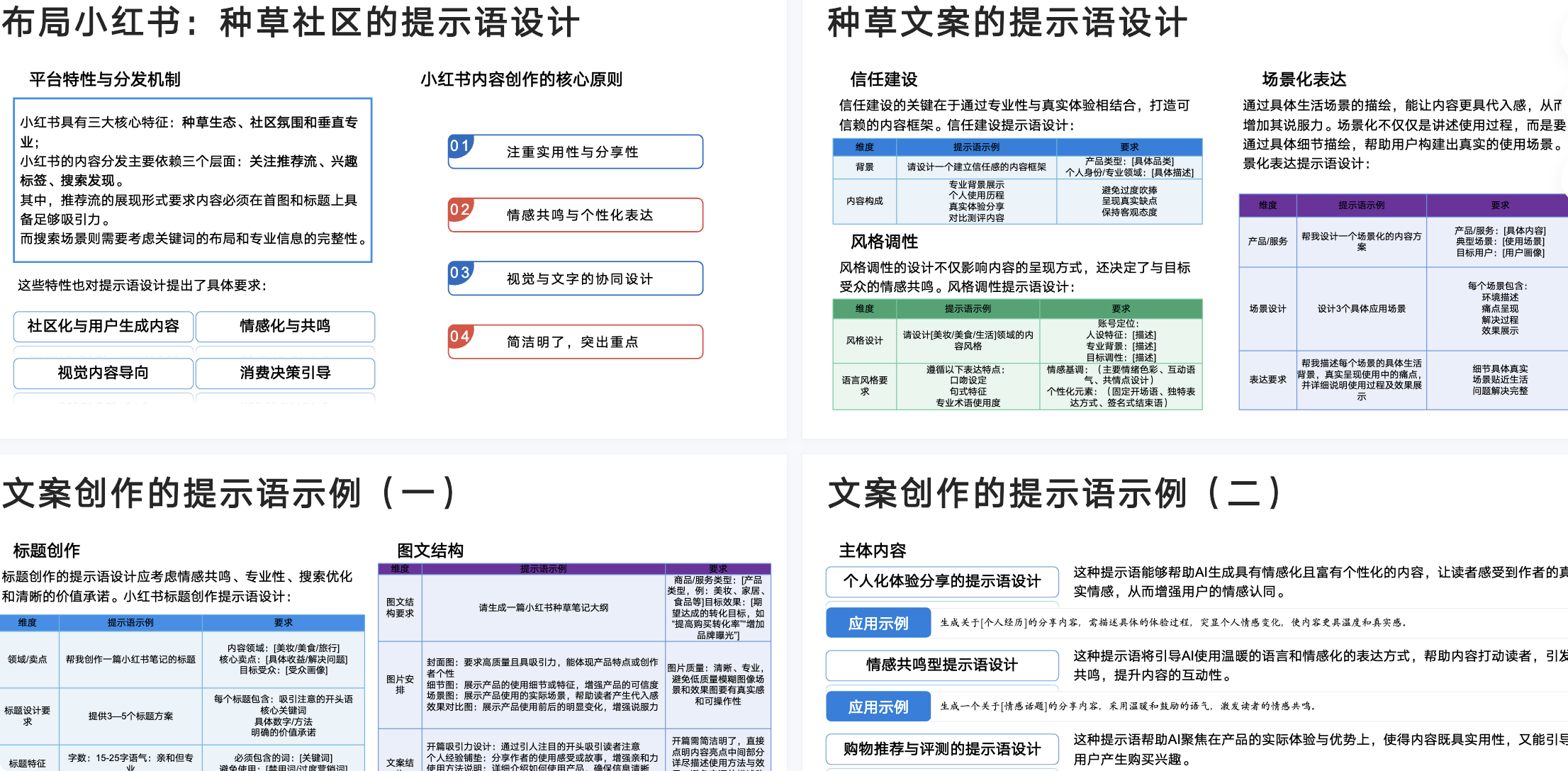The image size is (1568, 771).
Task: Open the 购物推荐与评测的提示语设计 card
Action: 941,749
